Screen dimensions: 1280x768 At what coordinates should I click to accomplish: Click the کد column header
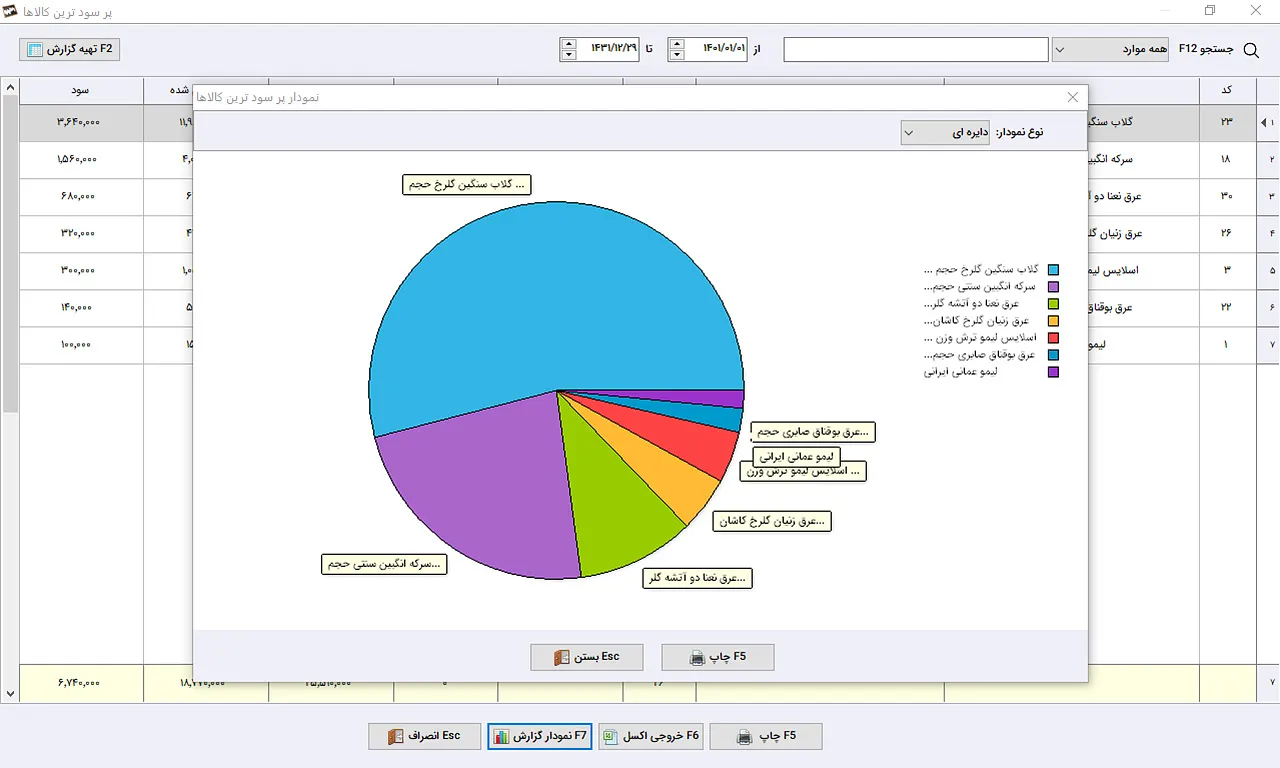pos(1227,90)
